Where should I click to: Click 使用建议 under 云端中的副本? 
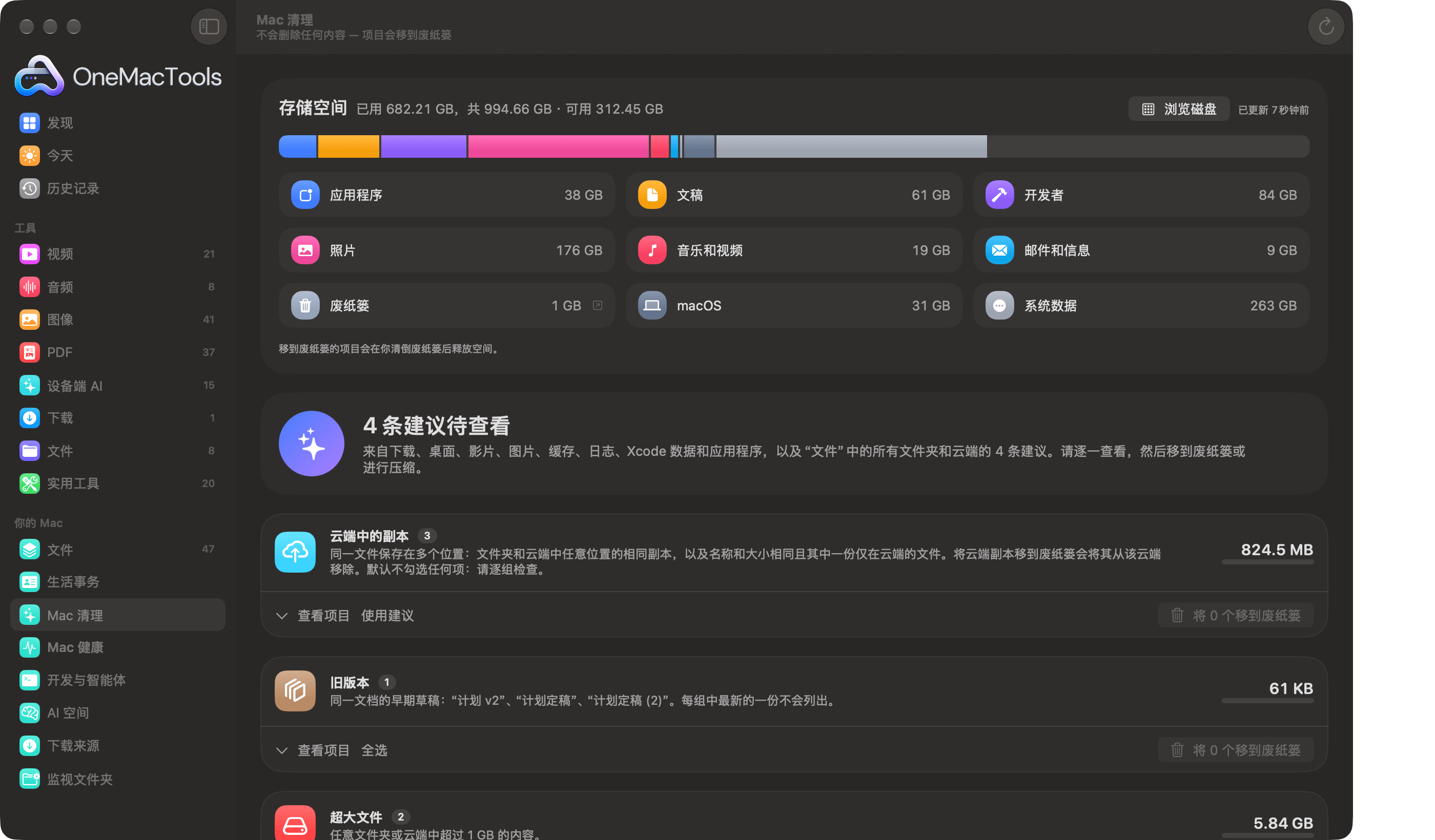[x=387, y=615]
